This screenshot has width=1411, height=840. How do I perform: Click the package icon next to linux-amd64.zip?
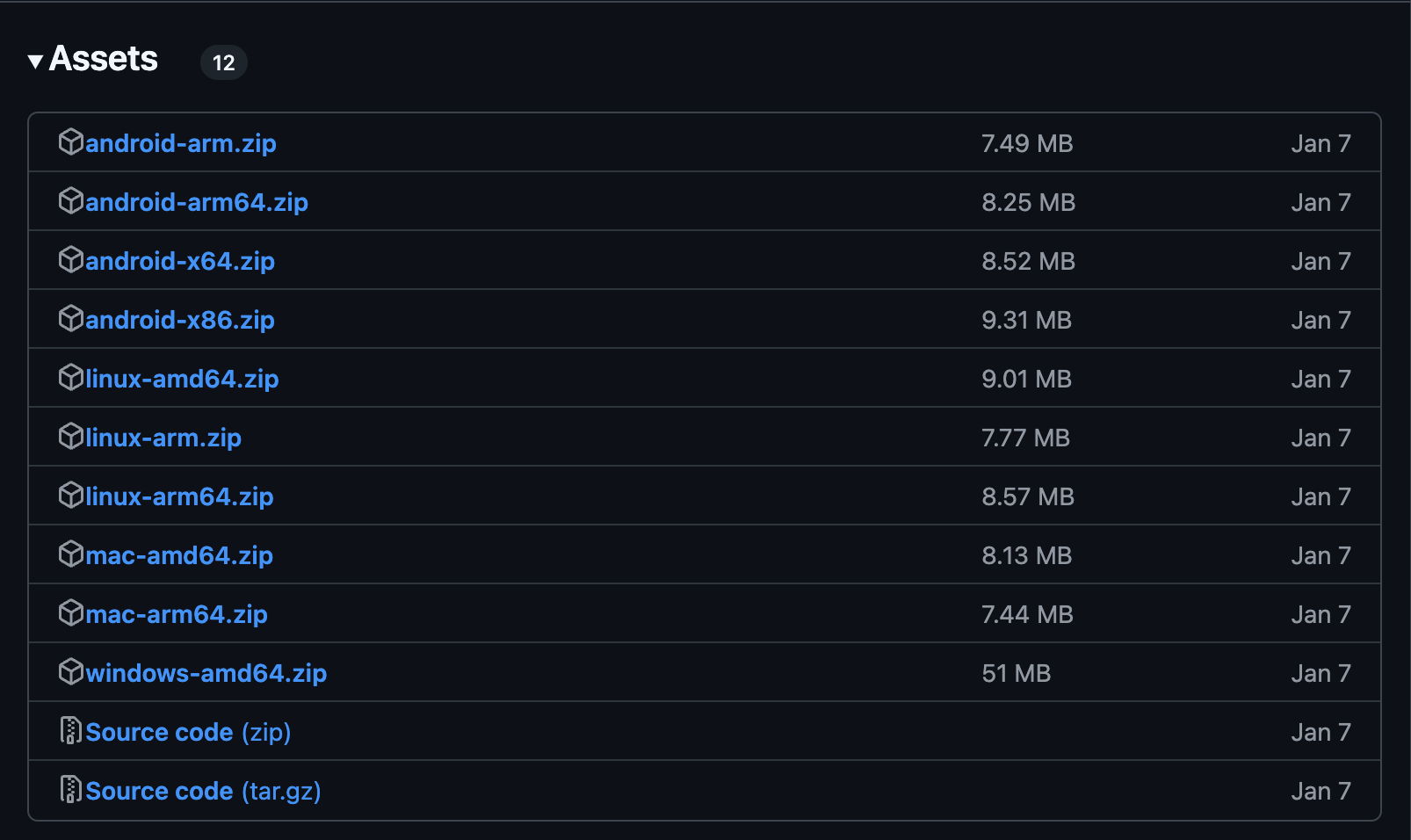point(71,378)
